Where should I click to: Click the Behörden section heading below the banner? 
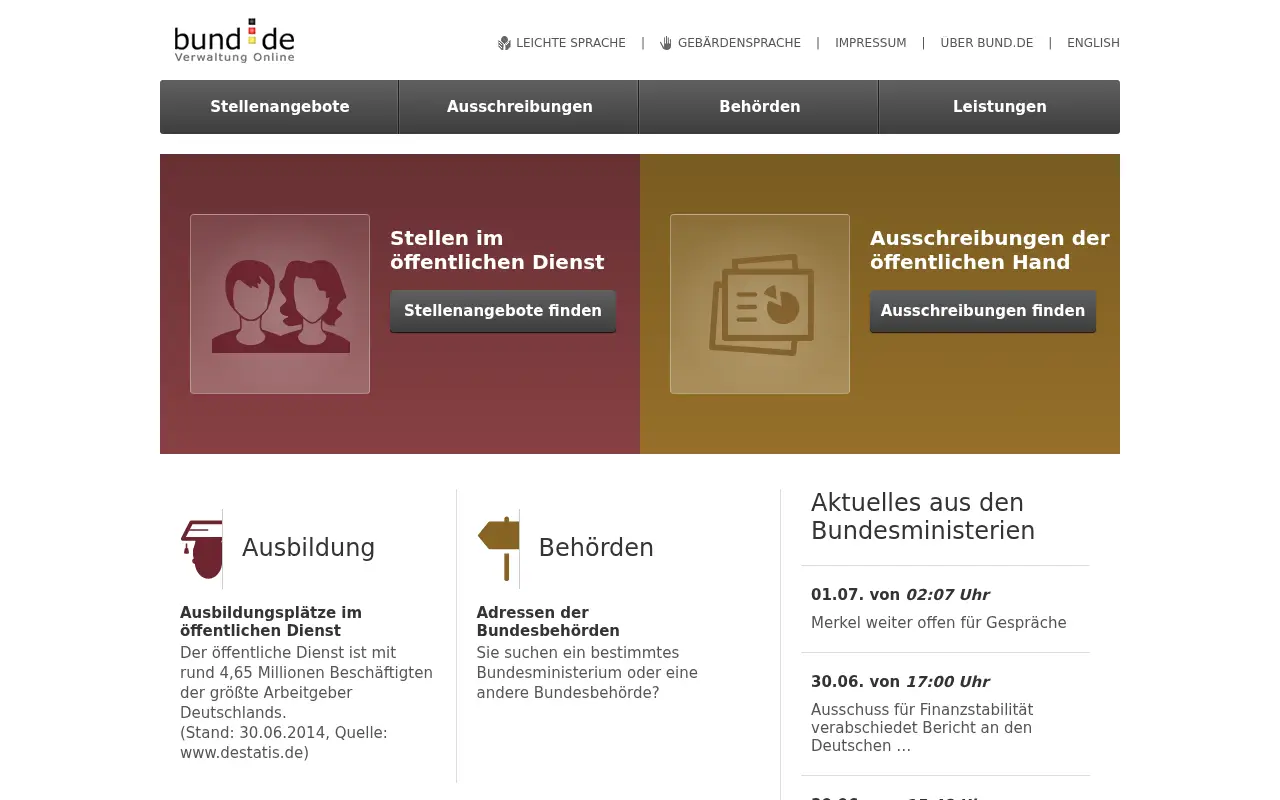[x=596, y=548]
